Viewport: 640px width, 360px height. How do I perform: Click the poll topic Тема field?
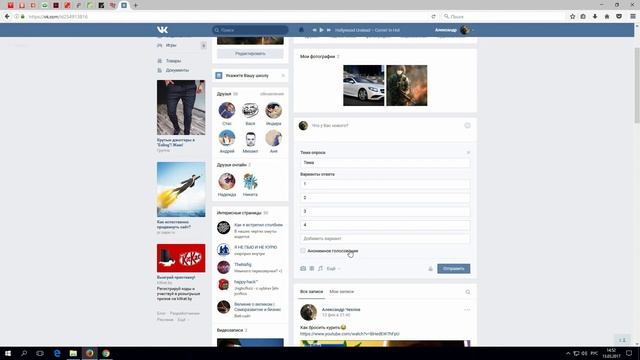(385, 162)
